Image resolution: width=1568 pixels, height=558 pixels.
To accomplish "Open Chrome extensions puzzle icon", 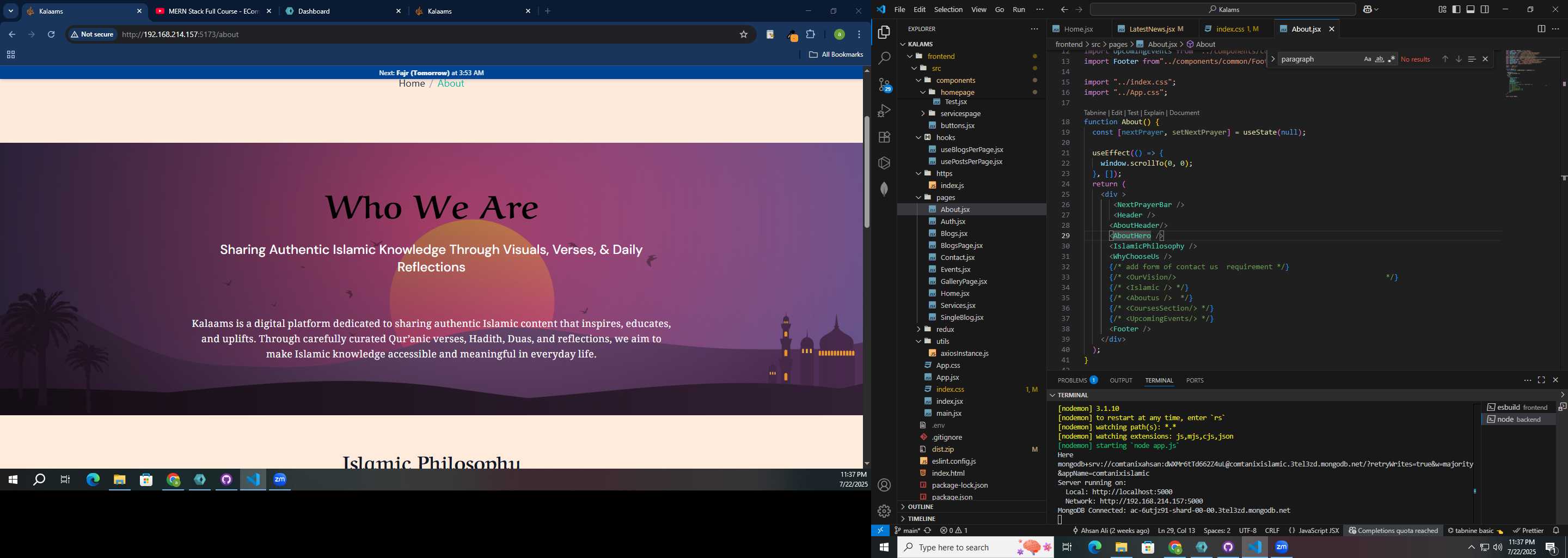I will (x=811, y=35).
